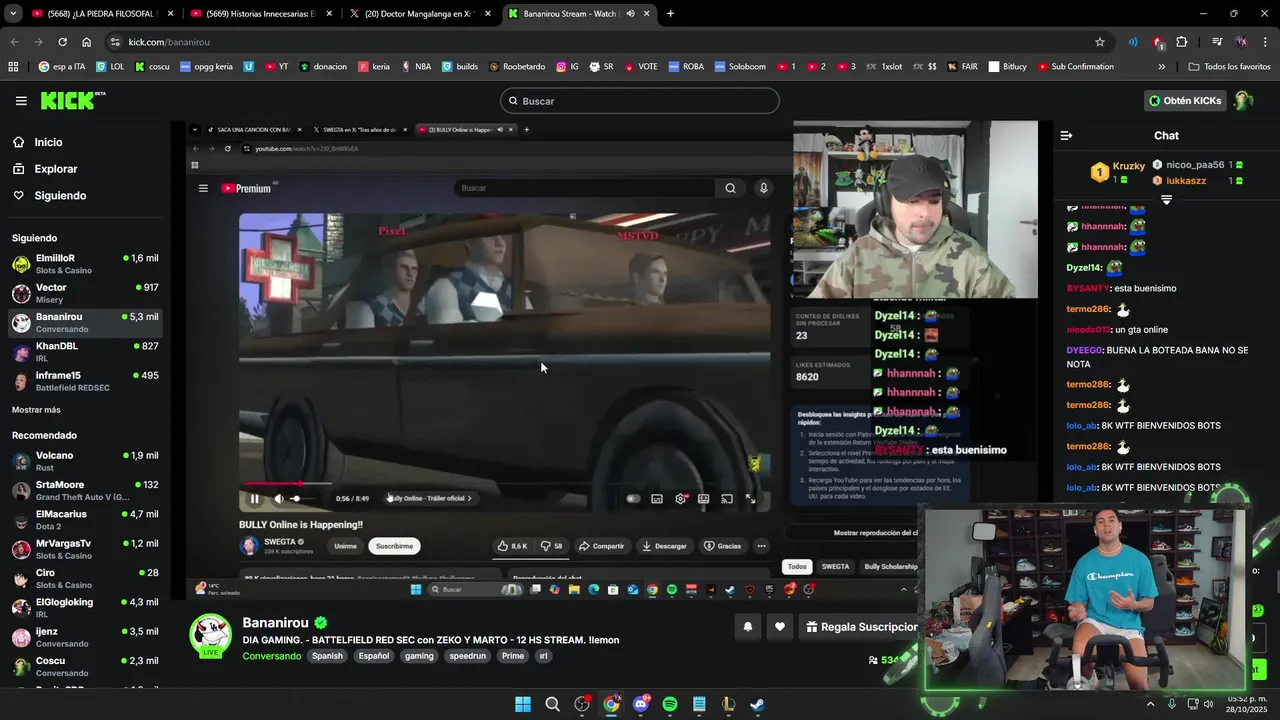Click the Prime tag
This screenshot has height=720, width=1280.
(x=513, y=656)
